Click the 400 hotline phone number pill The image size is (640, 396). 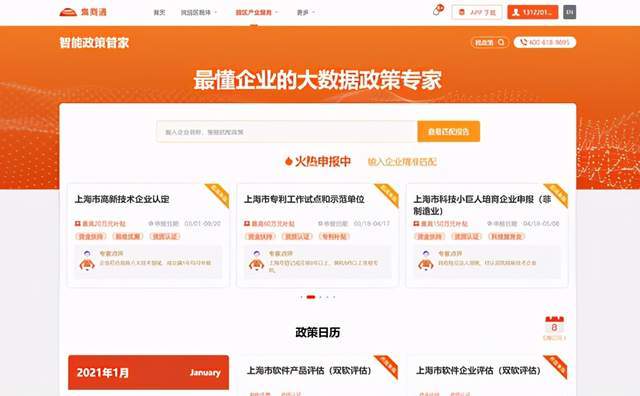[x=544, y=42]
